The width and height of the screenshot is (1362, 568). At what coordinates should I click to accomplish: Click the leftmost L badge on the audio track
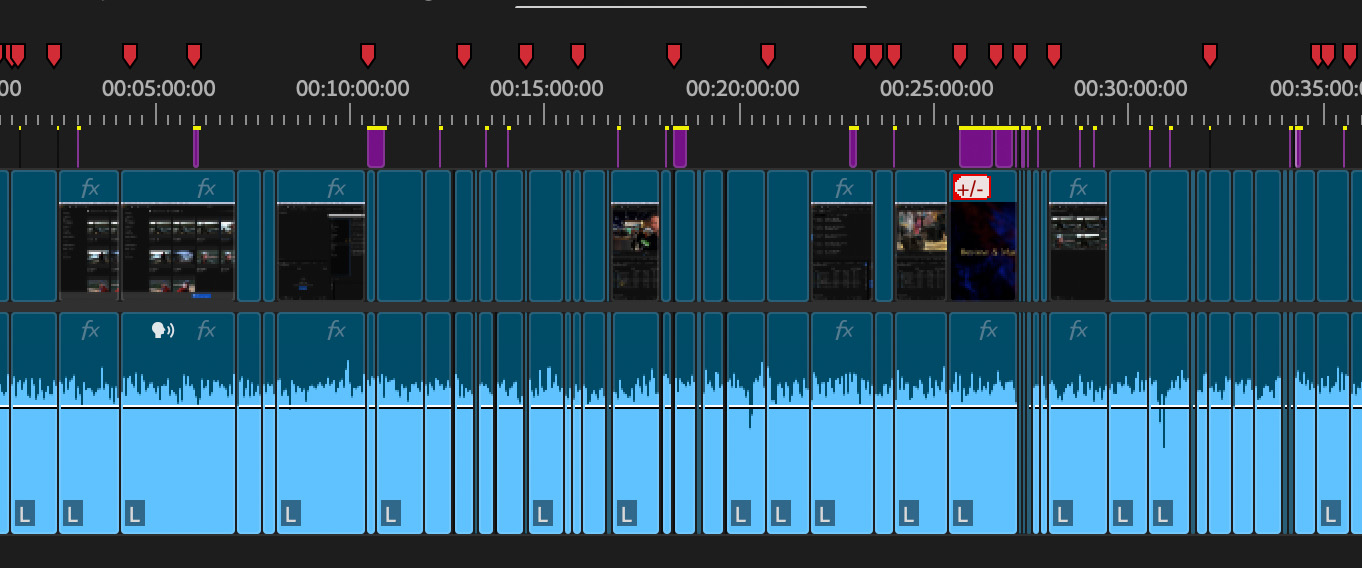[x=25, y=514]
